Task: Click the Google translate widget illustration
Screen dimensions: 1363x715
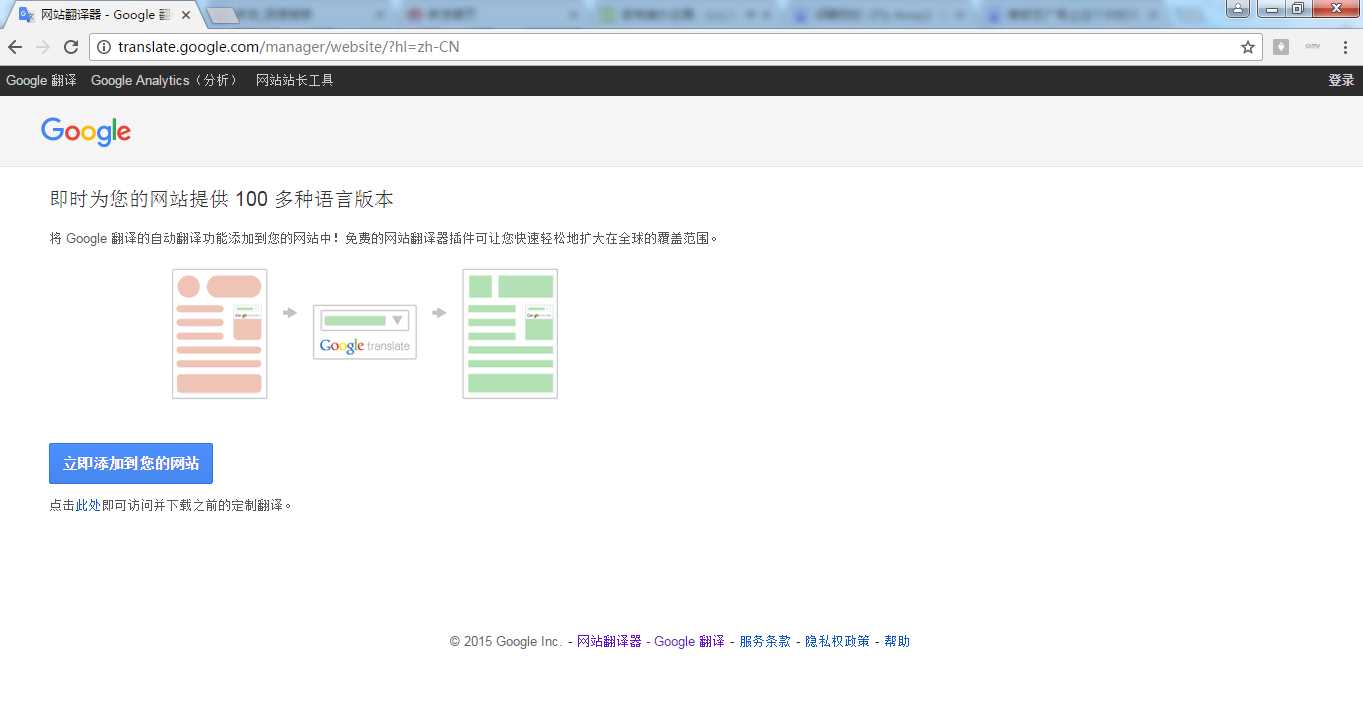Action: [365, 332]
